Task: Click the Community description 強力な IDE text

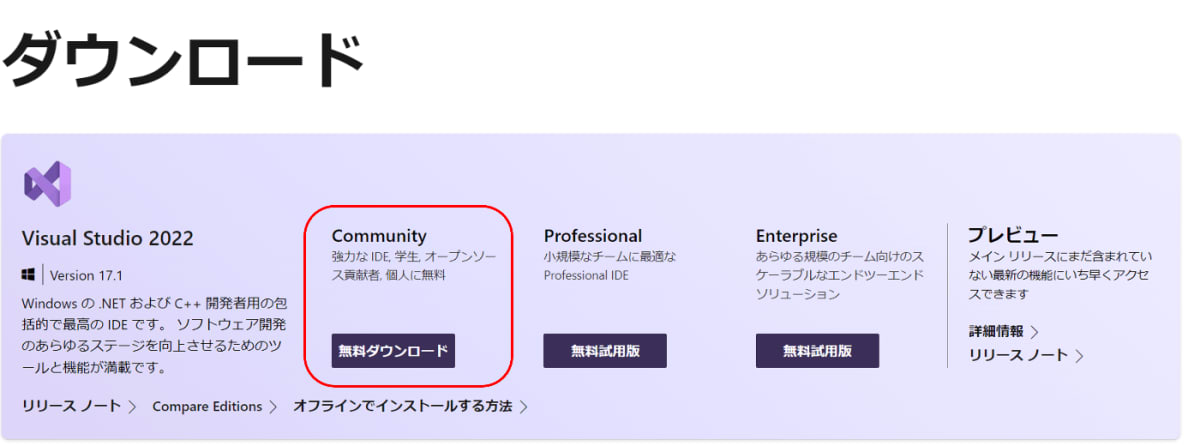Action: [414, 265]
